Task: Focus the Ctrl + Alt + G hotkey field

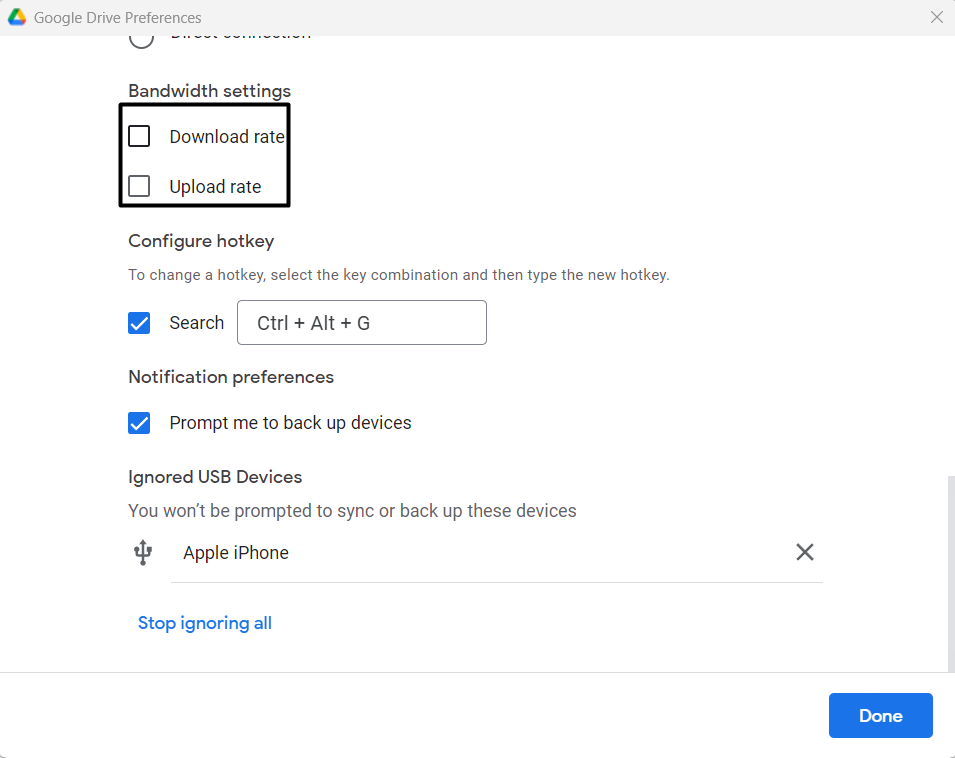Action: coord(361,323)
